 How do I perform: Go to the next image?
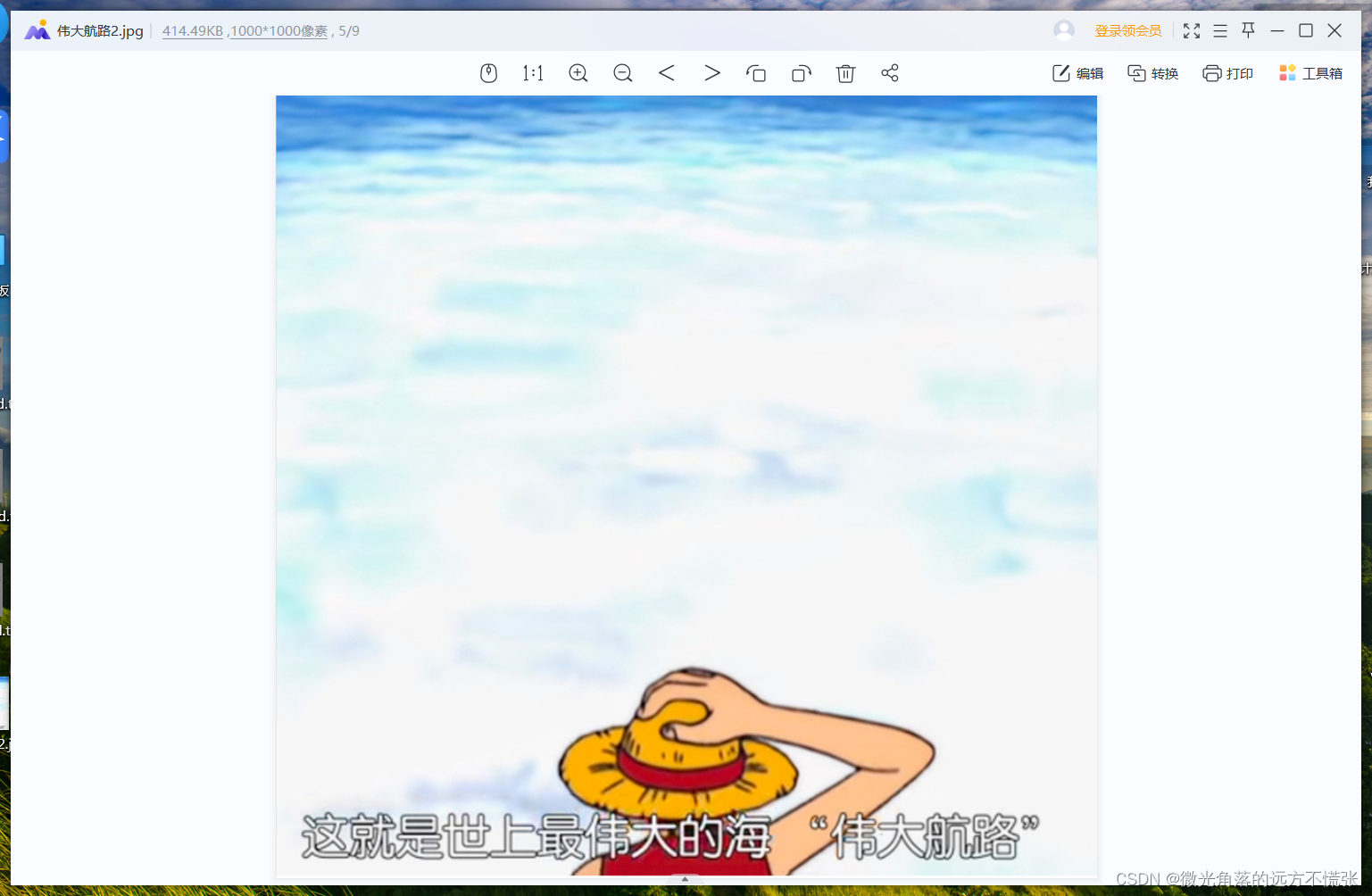tap(711, 73)
